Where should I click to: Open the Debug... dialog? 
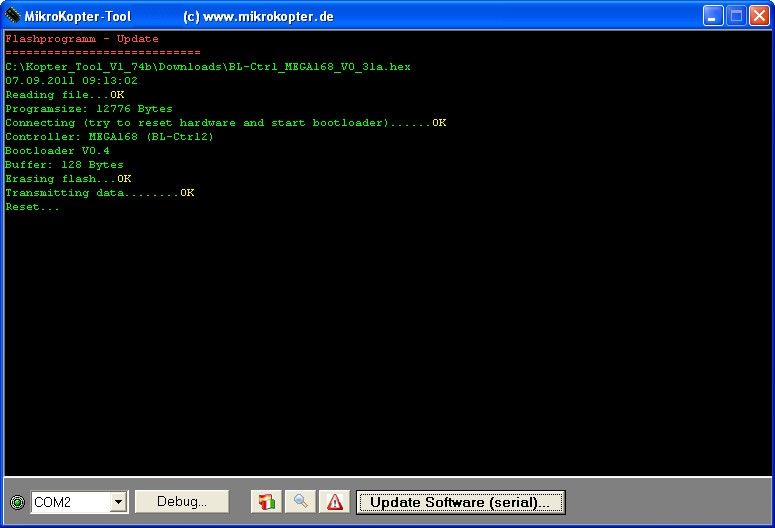pos(182,502)
